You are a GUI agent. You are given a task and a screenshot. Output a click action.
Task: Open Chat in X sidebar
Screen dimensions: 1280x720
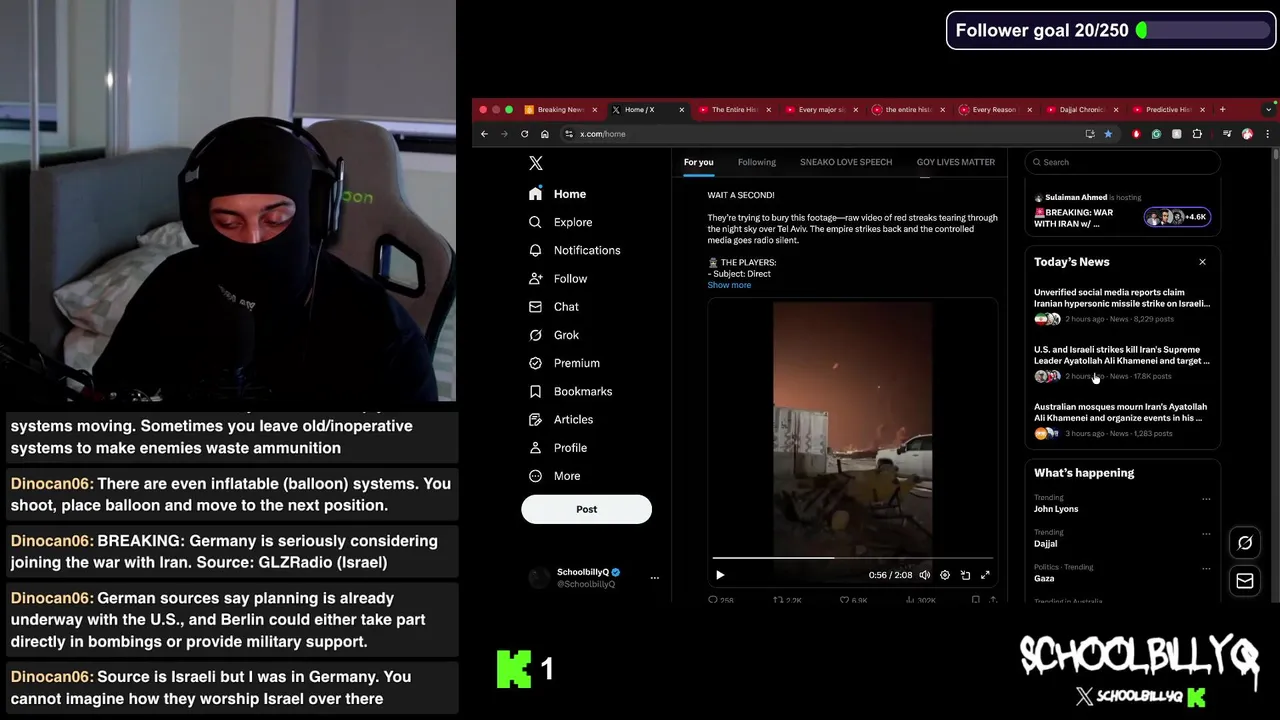[553, 307]
